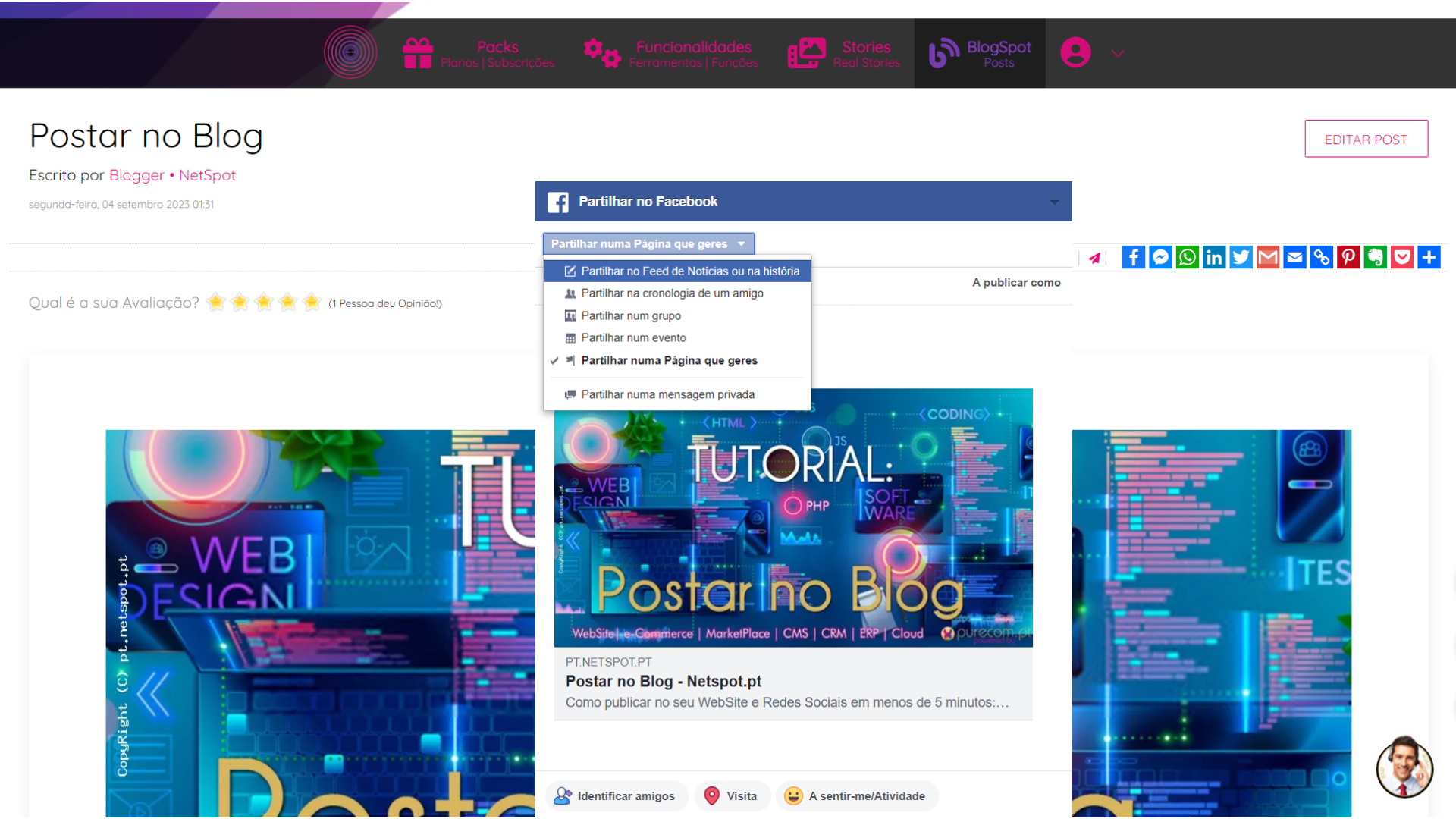Open the Blogger author link
Screen dimensions: 1456x819
click(x=136, y=175)
